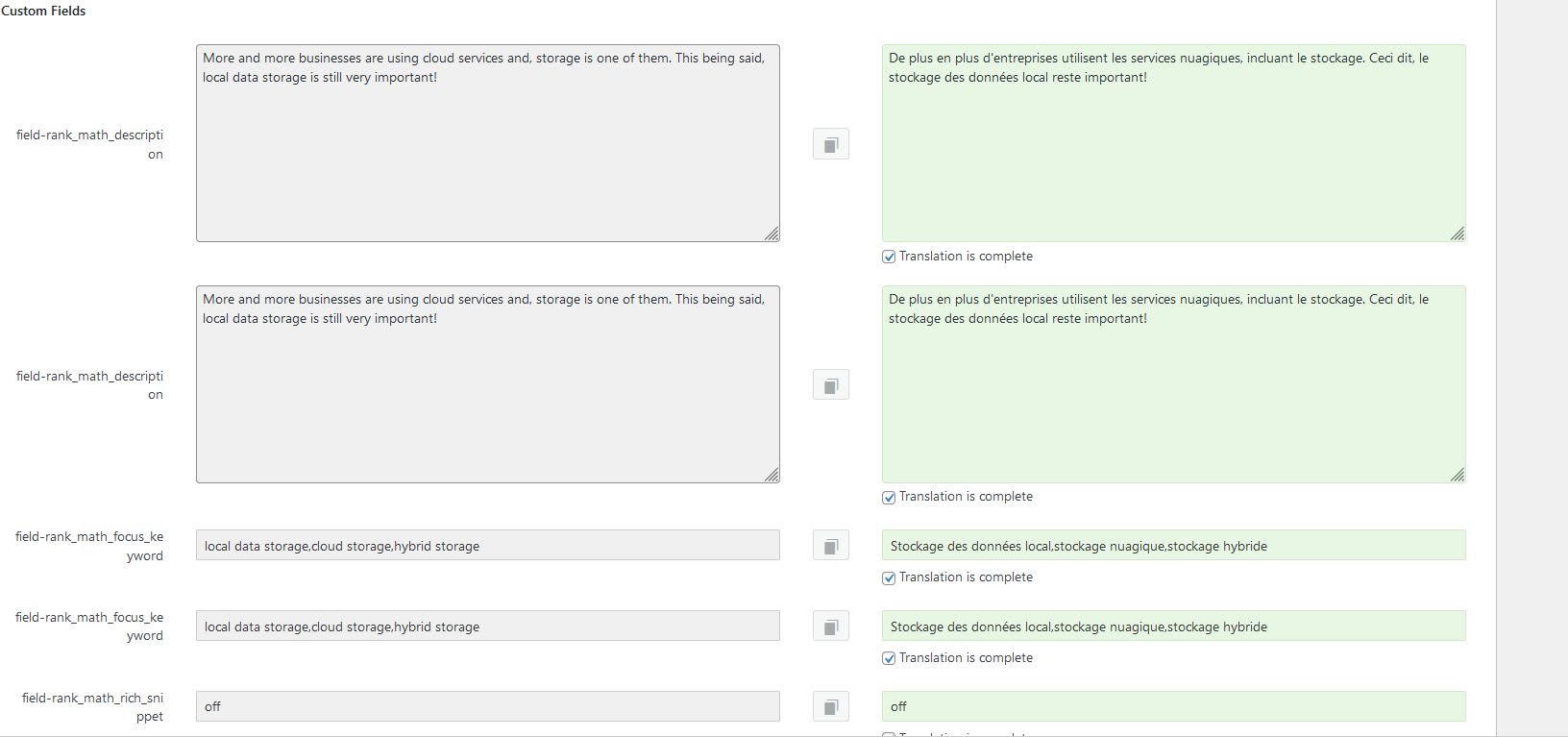Screen dimensions: 1568x737
Task: Select the original 'off' rich snippet field
Action: [488, 706]
